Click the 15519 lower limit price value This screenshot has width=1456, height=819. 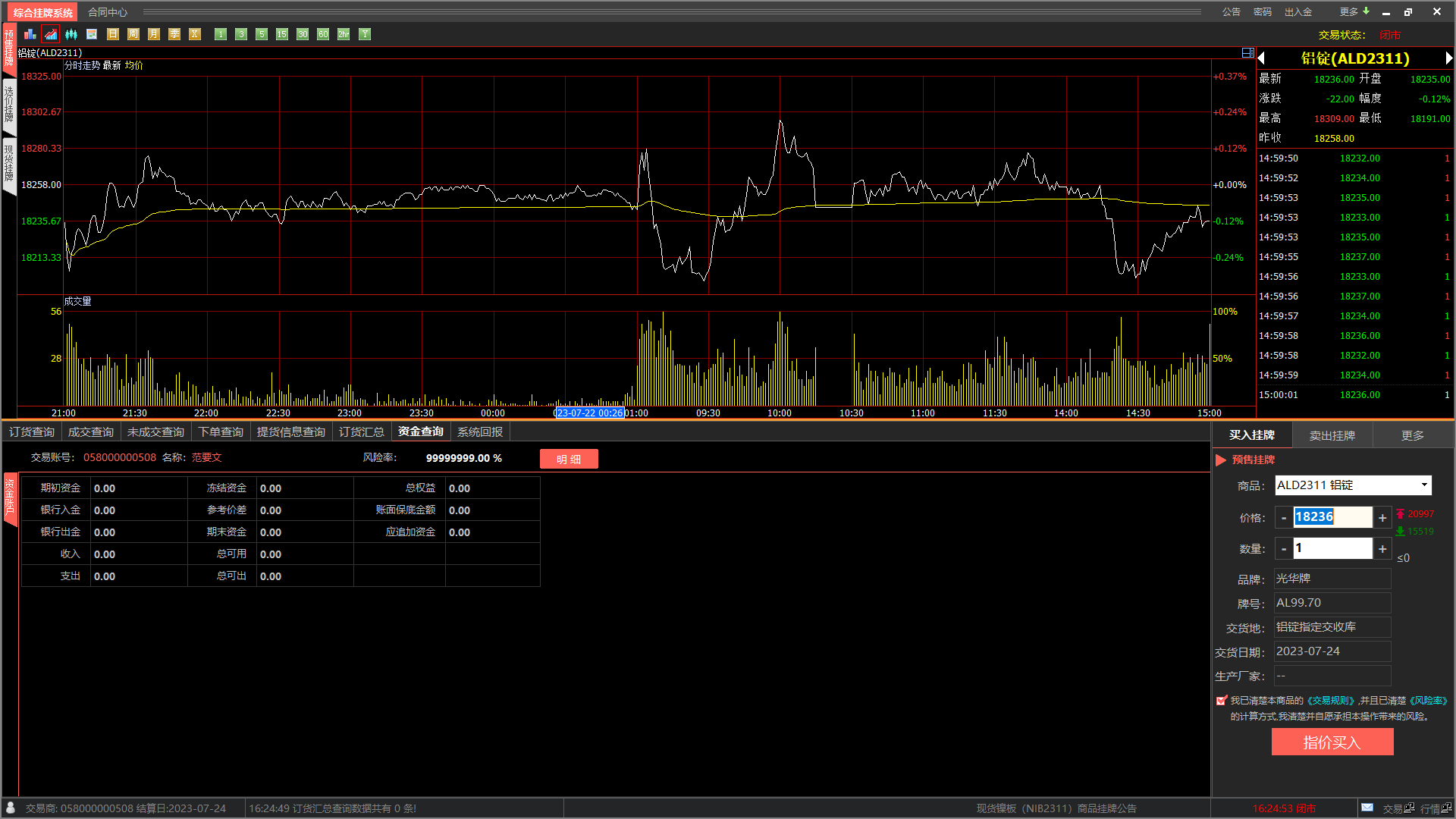click(1420, 532)
